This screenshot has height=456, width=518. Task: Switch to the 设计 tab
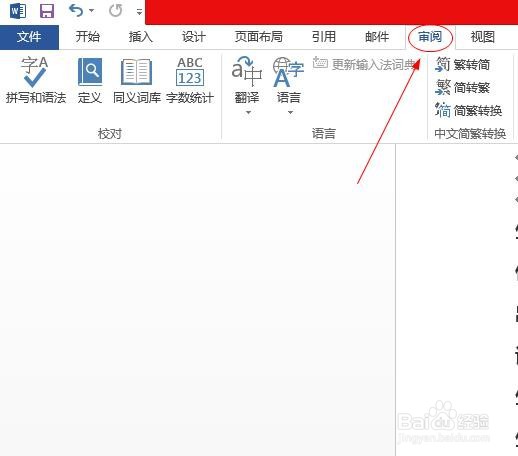(194, 37)
